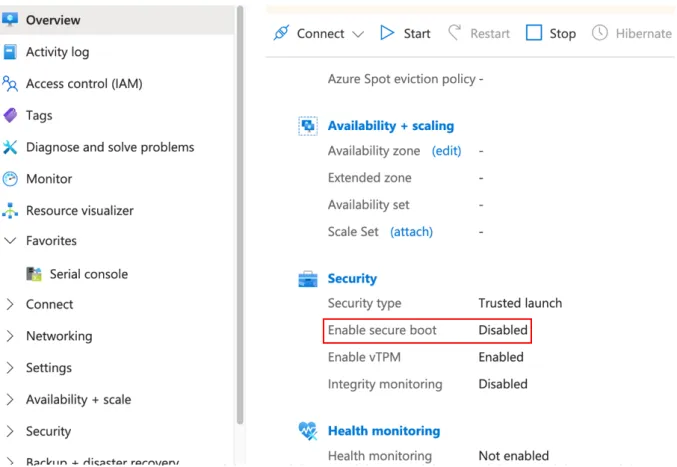Open the Connect dropdown arrow in toolbar

358,34
